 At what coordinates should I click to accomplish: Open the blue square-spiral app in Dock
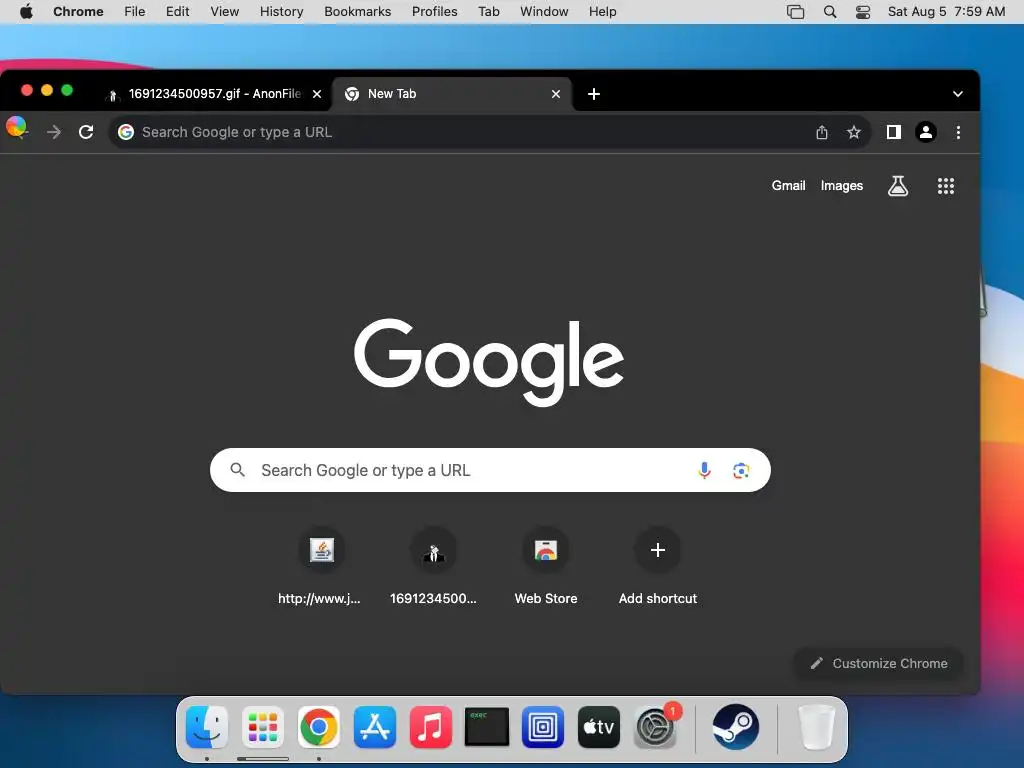point(543,727)
